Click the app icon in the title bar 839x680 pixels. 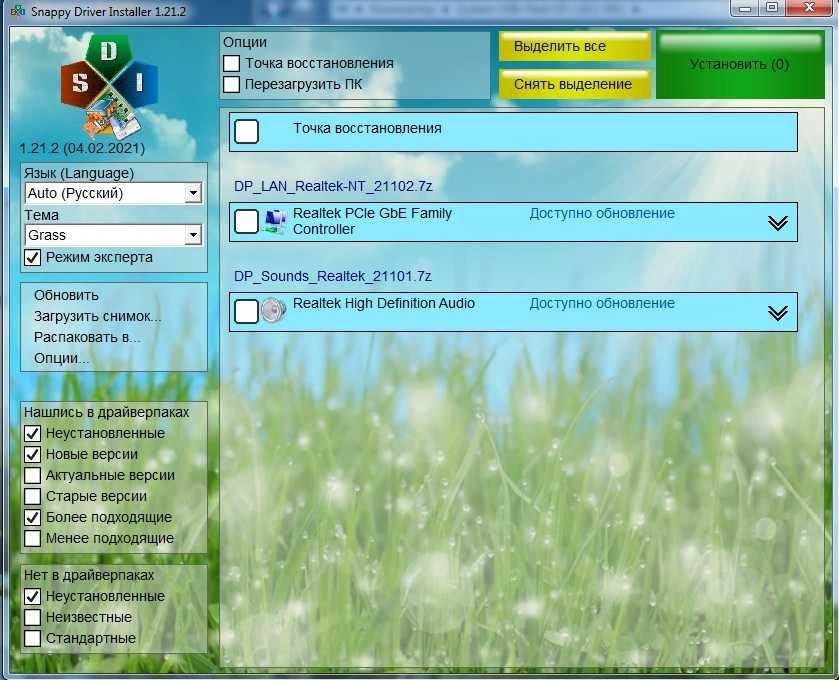tap(18, 11)
